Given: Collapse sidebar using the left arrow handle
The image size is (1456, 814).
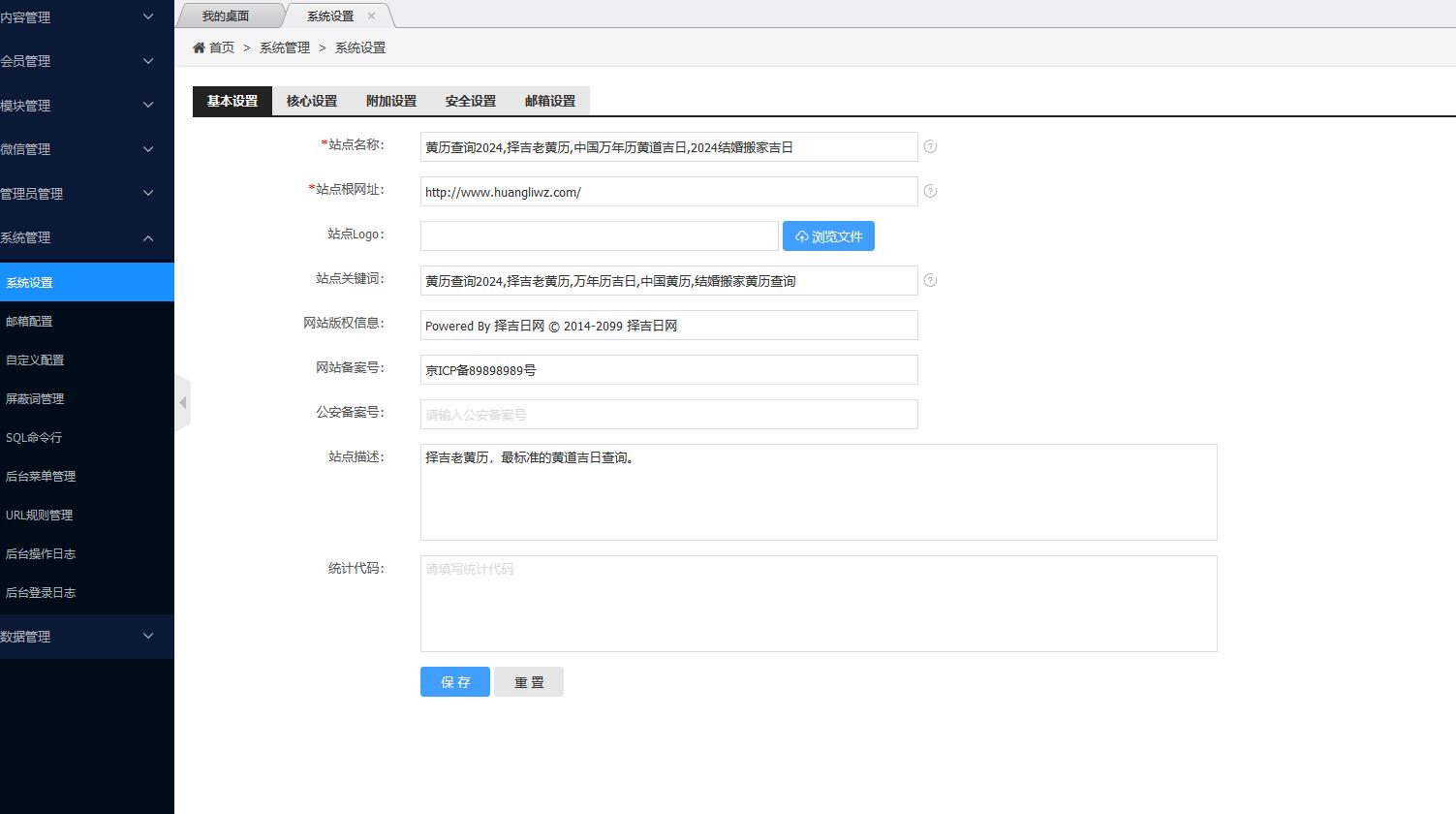Looking at the screenshot, I should tap(182, 402).
